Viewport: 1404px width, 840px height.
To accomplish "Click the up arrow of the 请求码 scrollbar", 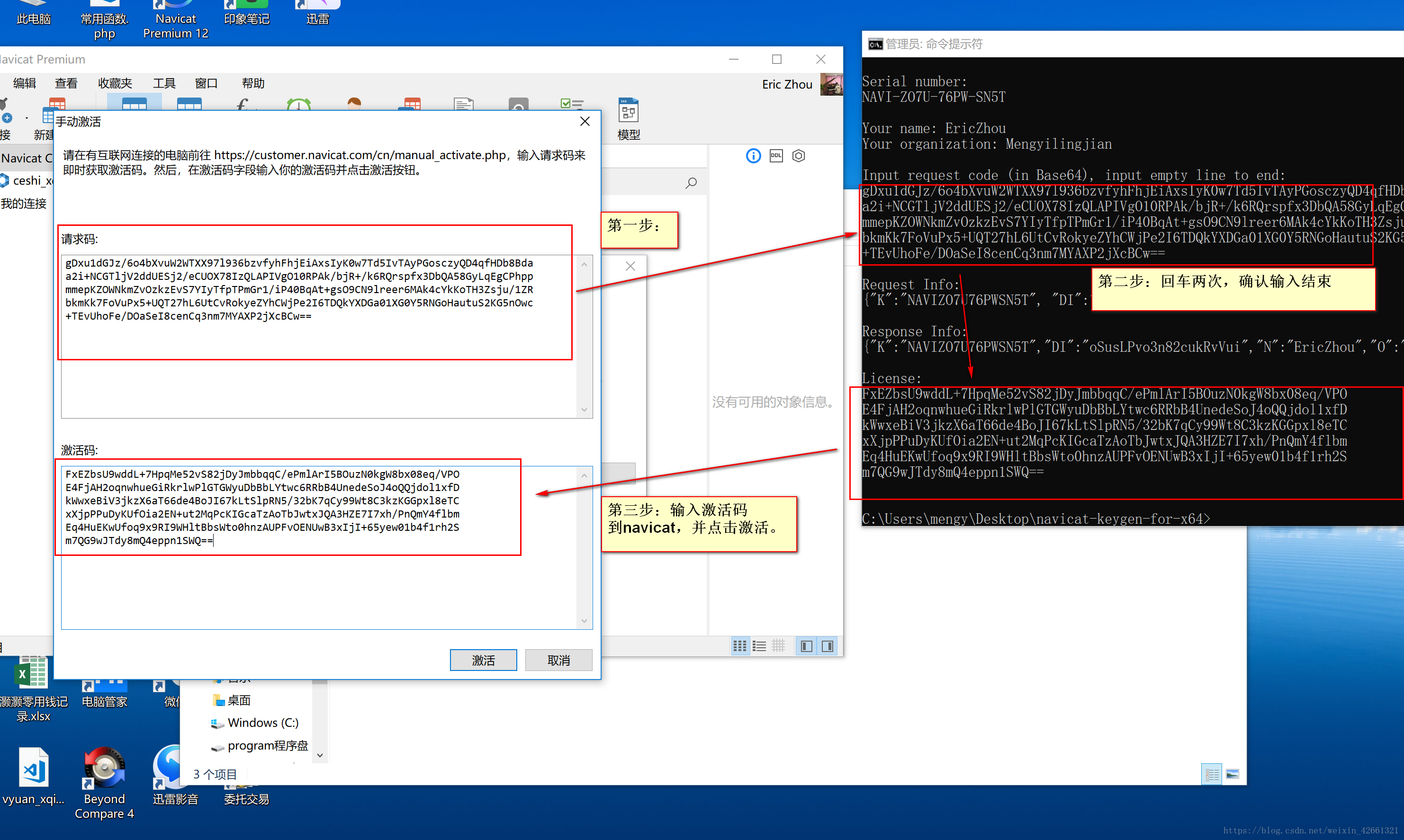I will [x=584, y=264].
